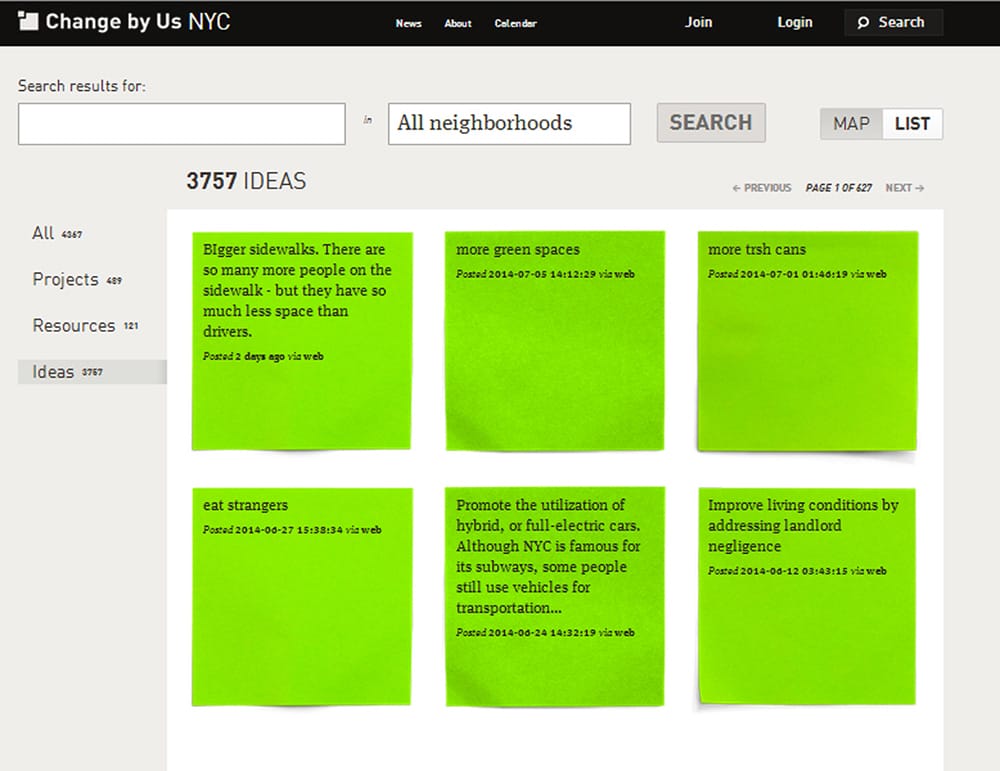This screenshot has width=1000, height=771.
Task: Select the Ideas filter
Action: pyautogui.click(x=54, y=372)
